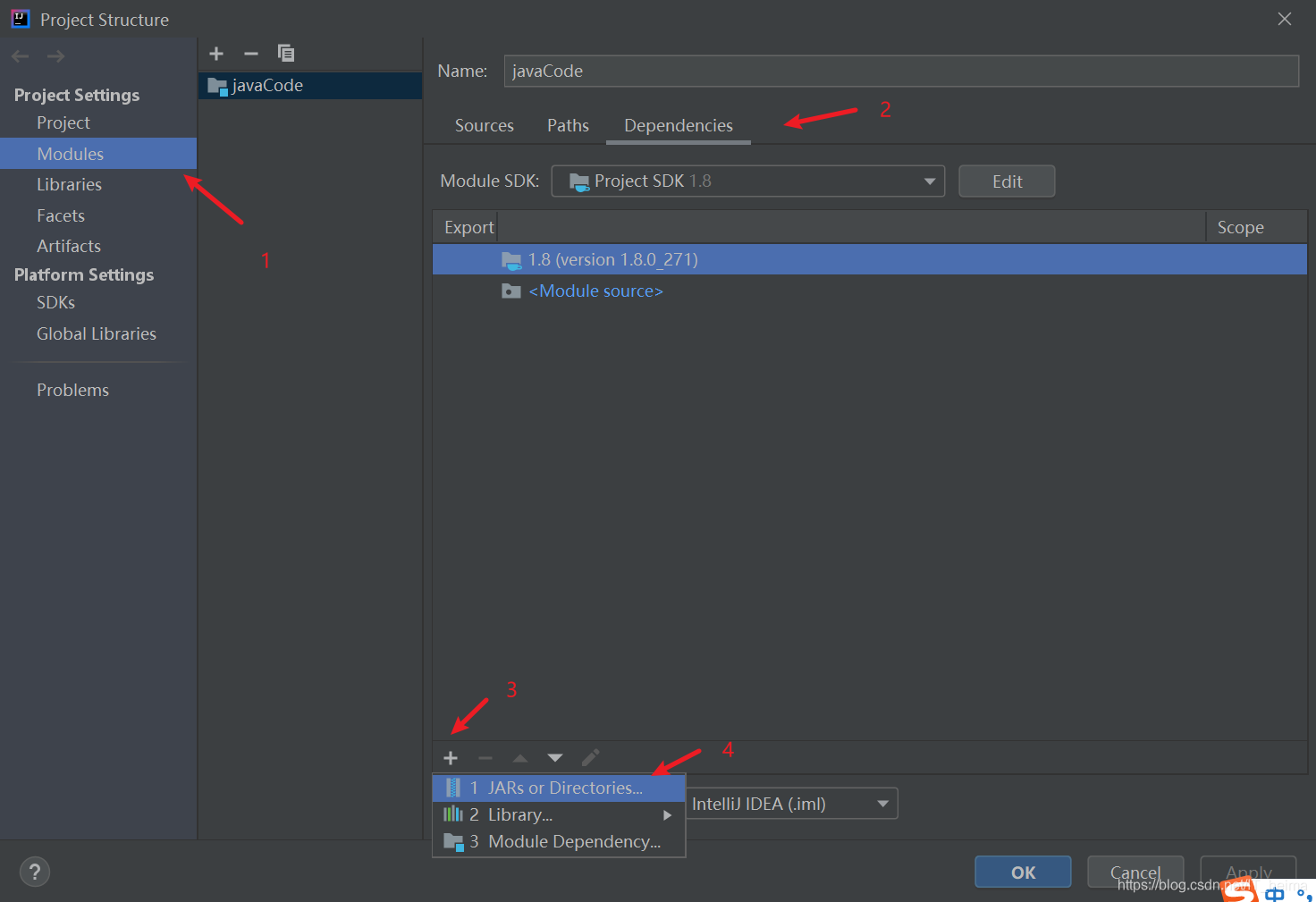Open the Module SDK dropdown
1316x902 pixels.
748,181
